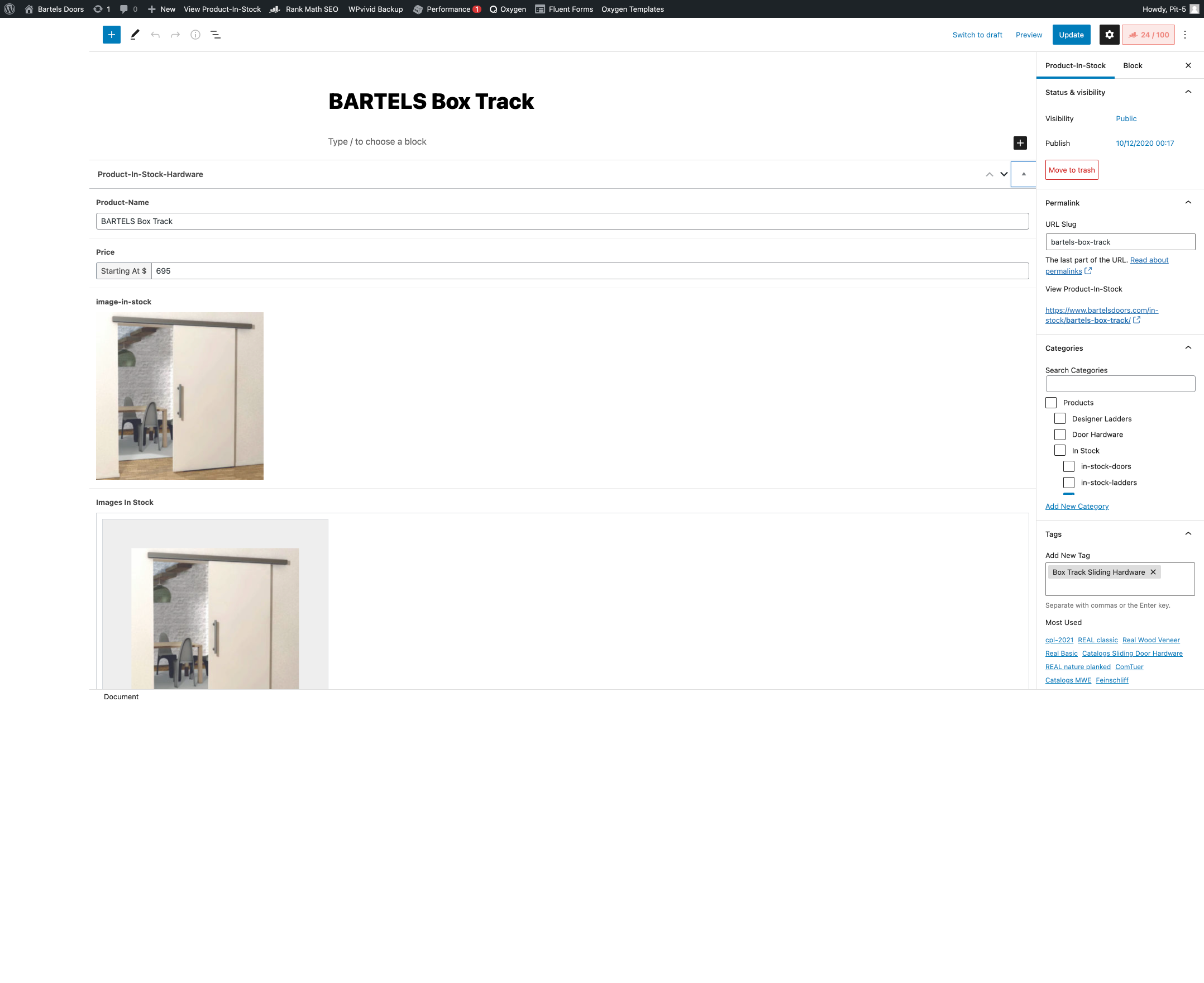Click the URL Slug input field
The image size is (1204, 983).
point(1120,242)
